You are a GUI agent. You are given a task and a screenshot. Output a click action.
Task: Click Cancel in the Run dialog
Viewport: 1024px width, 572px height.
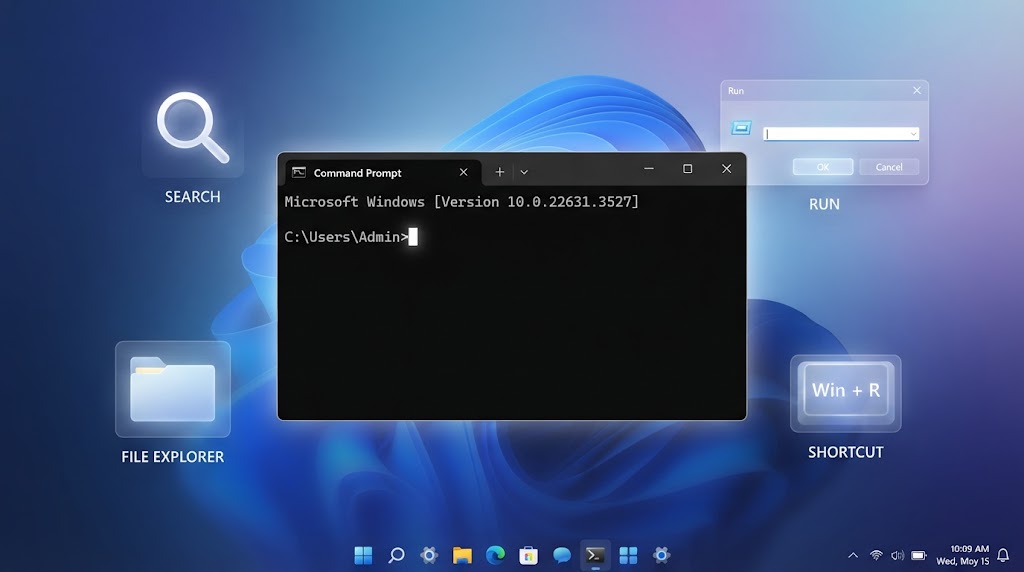pos(889,167)
